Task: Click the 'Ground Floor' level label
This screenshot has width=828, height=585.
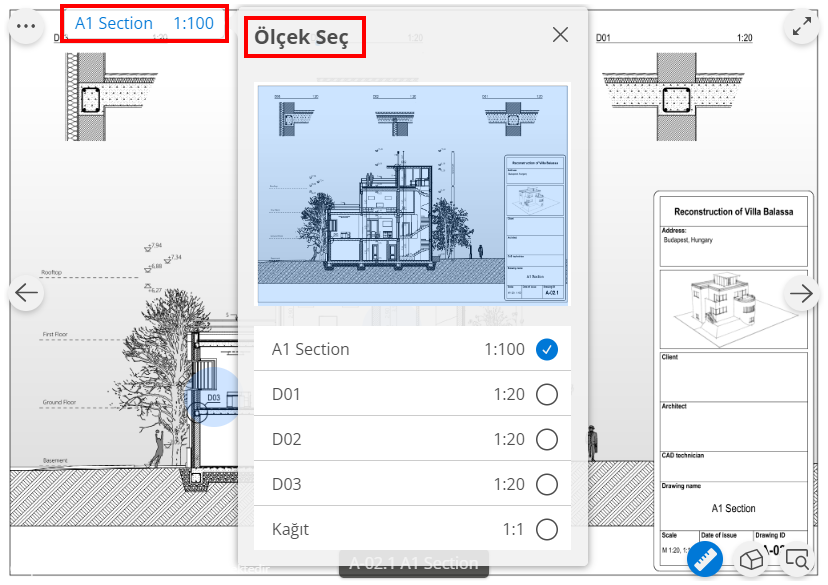Action: [59, 402]
